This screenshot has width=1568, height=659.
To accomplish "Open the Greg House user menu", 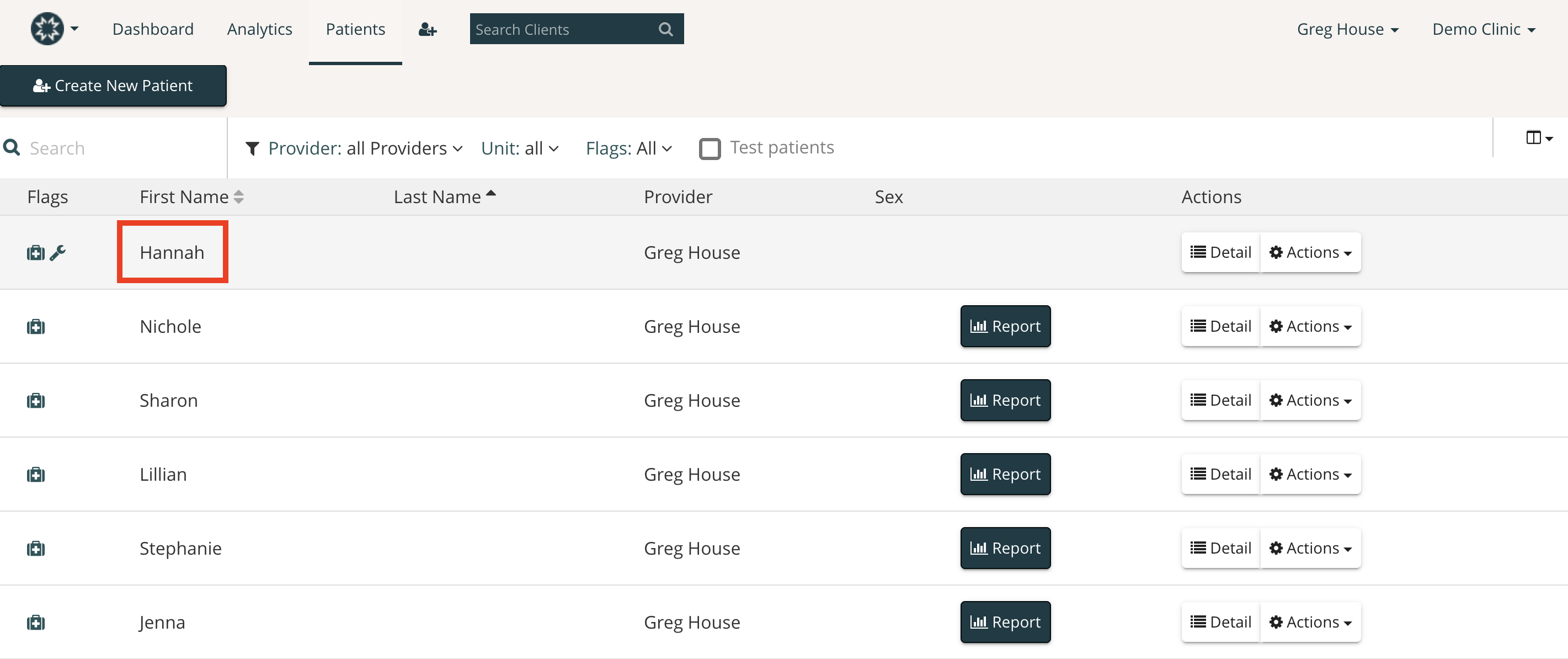I will click(x=1348, y=29).
